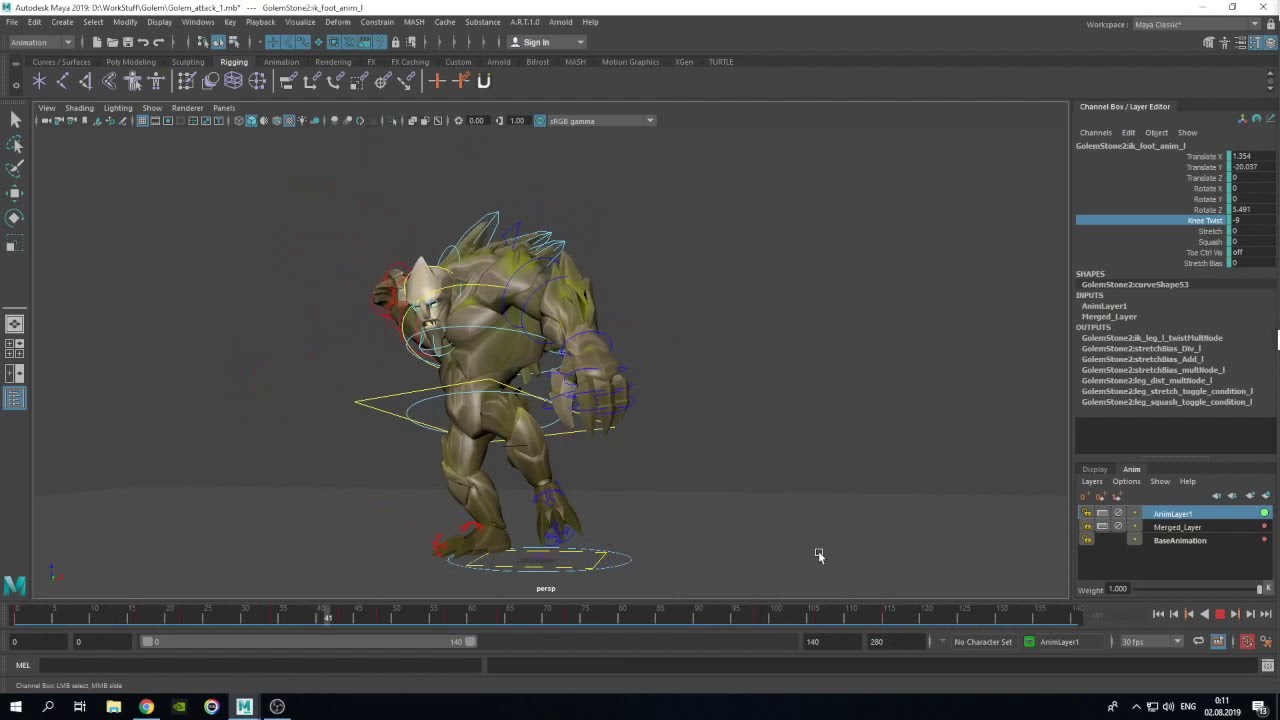1280x720 pixels.
Task: Click the Chrome icon in the taskbar
Action: [x=146, y=707]
